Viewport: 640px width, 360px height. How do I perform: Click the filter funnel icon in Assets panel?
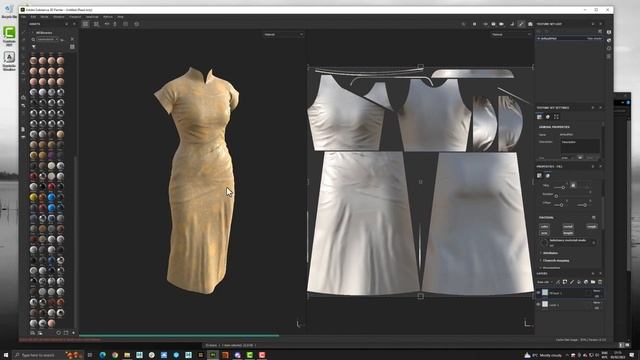pos(34,47)
